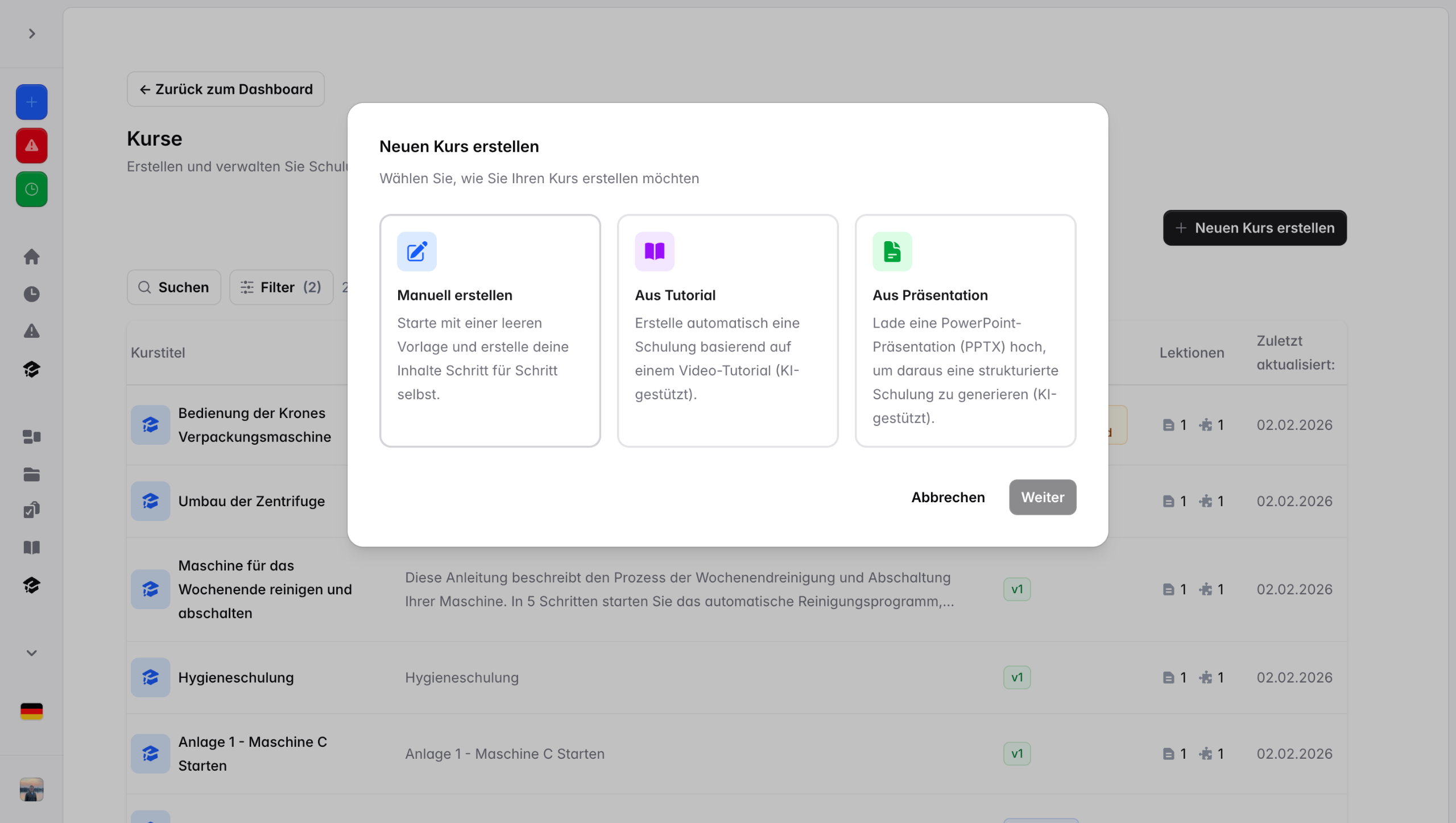Open the open-book icon in sidebar
The width and height of the screenshot is (1456, 823).
point(31,548)
